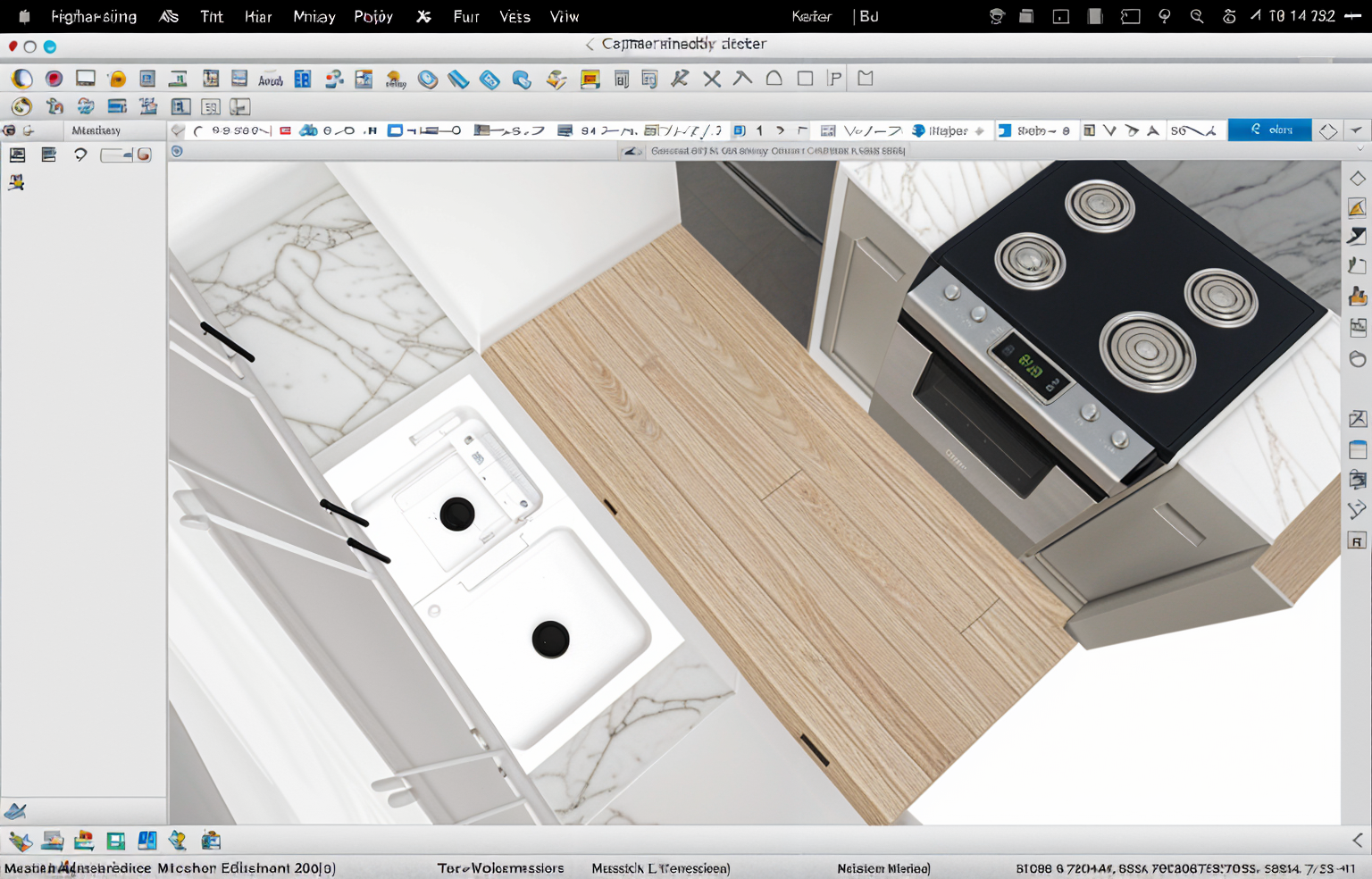Toggle the switch in the left panel

tap(126, 155)
